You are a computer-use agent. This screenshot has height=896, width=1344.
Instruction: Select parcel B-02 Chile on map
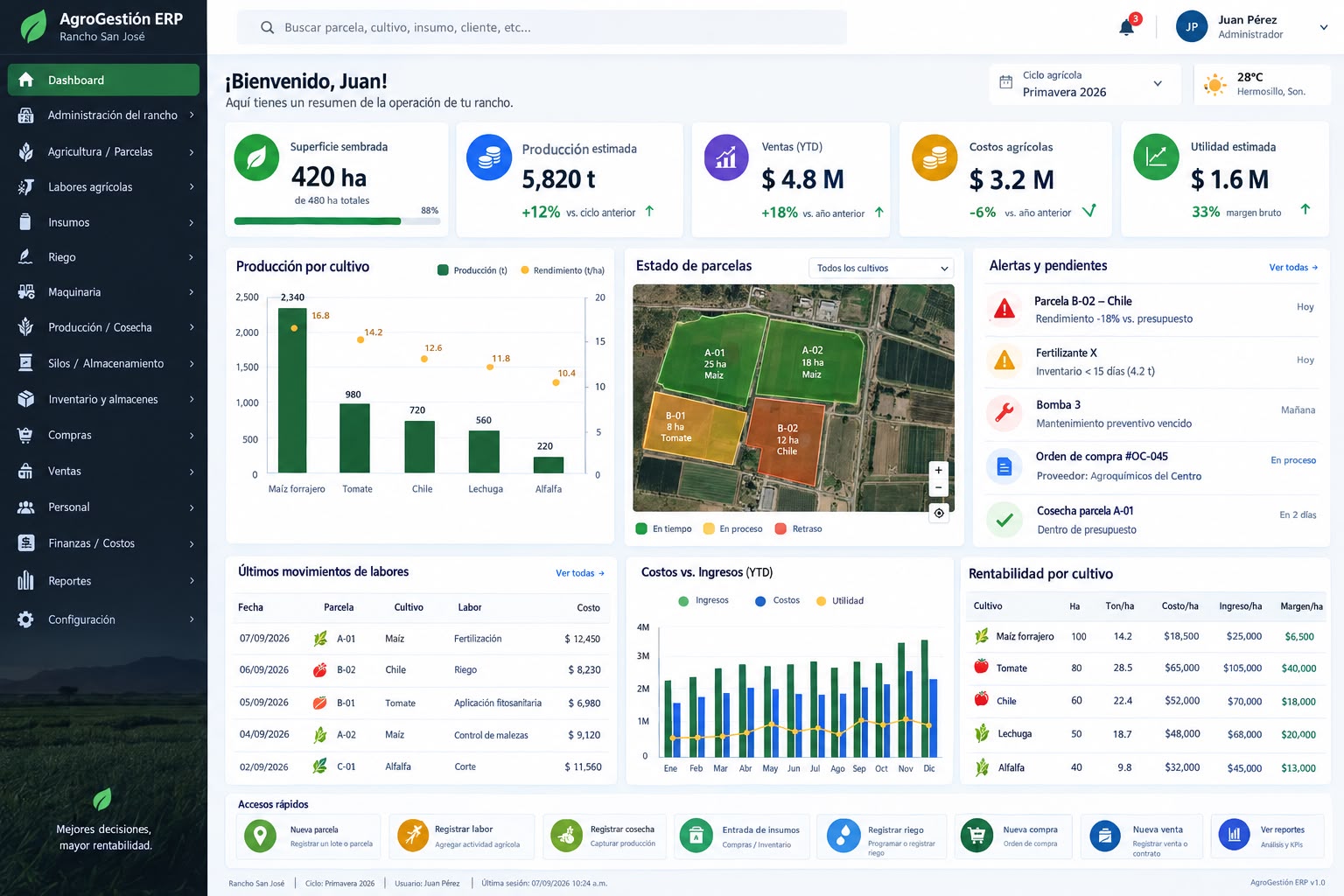[x=786, y=440]
